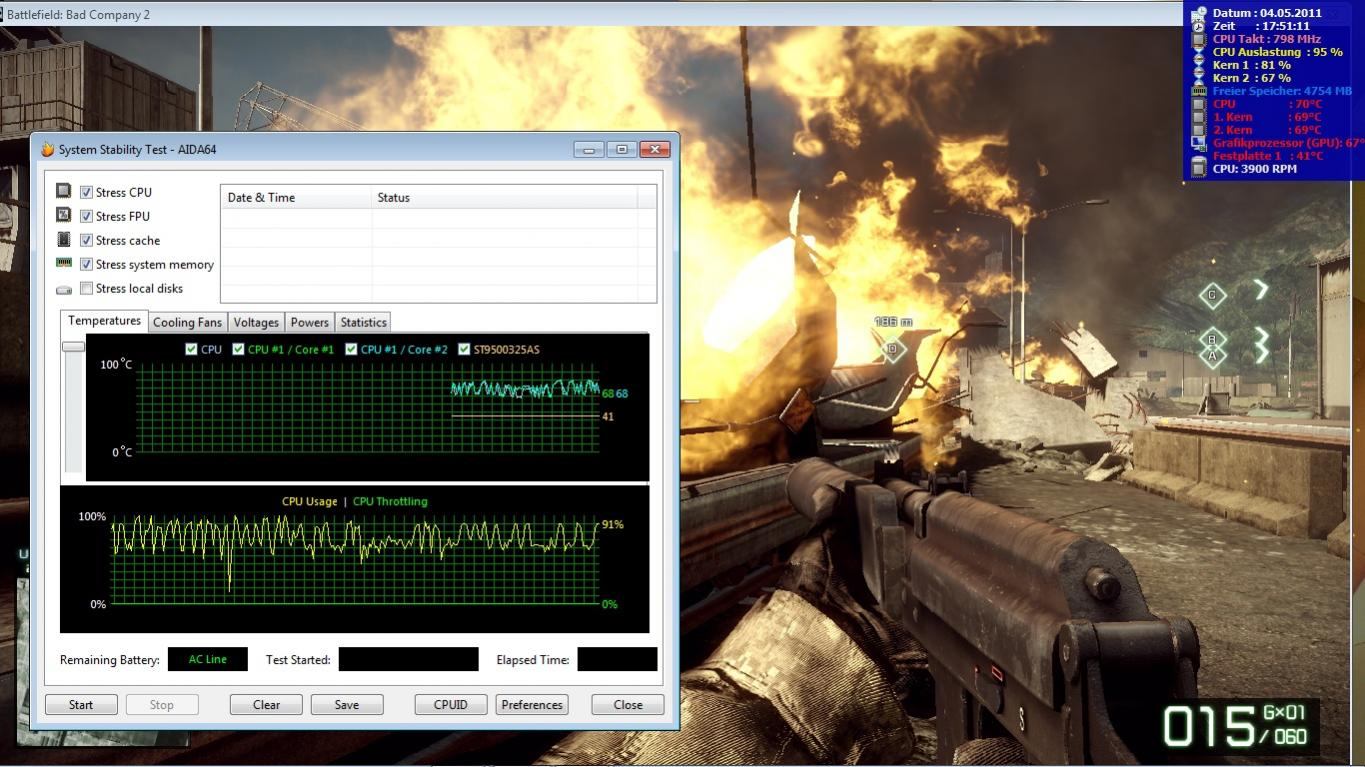Screen dimensions: 1365x767
Task: Minimize the System Stability Test window
Action: click(588, 150)
